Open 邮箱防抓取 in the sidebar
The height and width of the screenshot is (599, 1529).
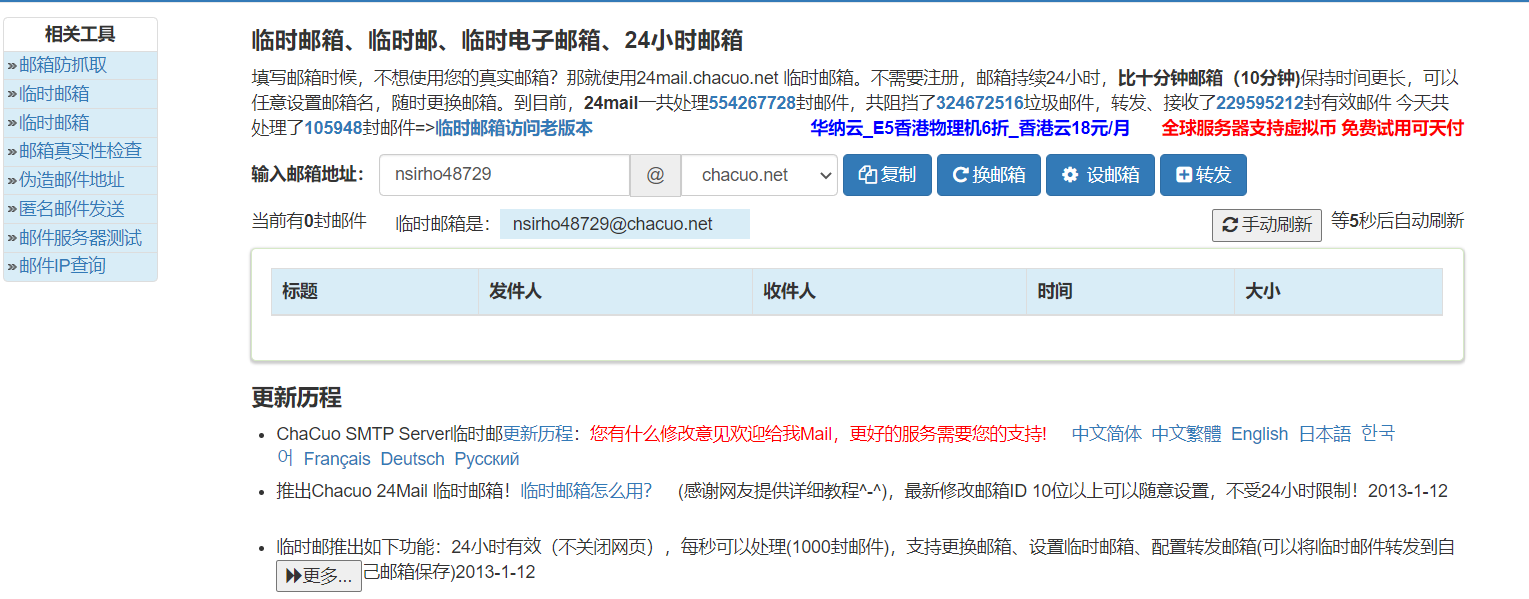pyautogui.click(x=63, y=66)
